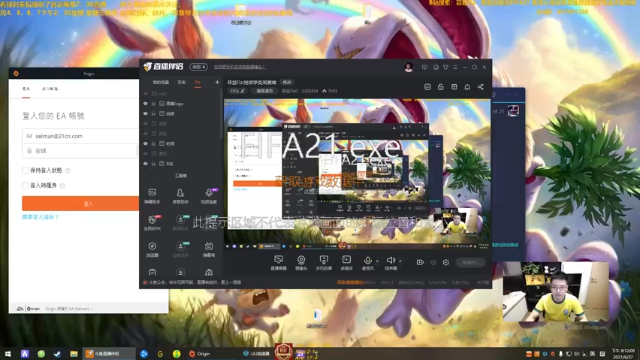
Task: Expand the arrow beside the speaker control
Action: 400,260
